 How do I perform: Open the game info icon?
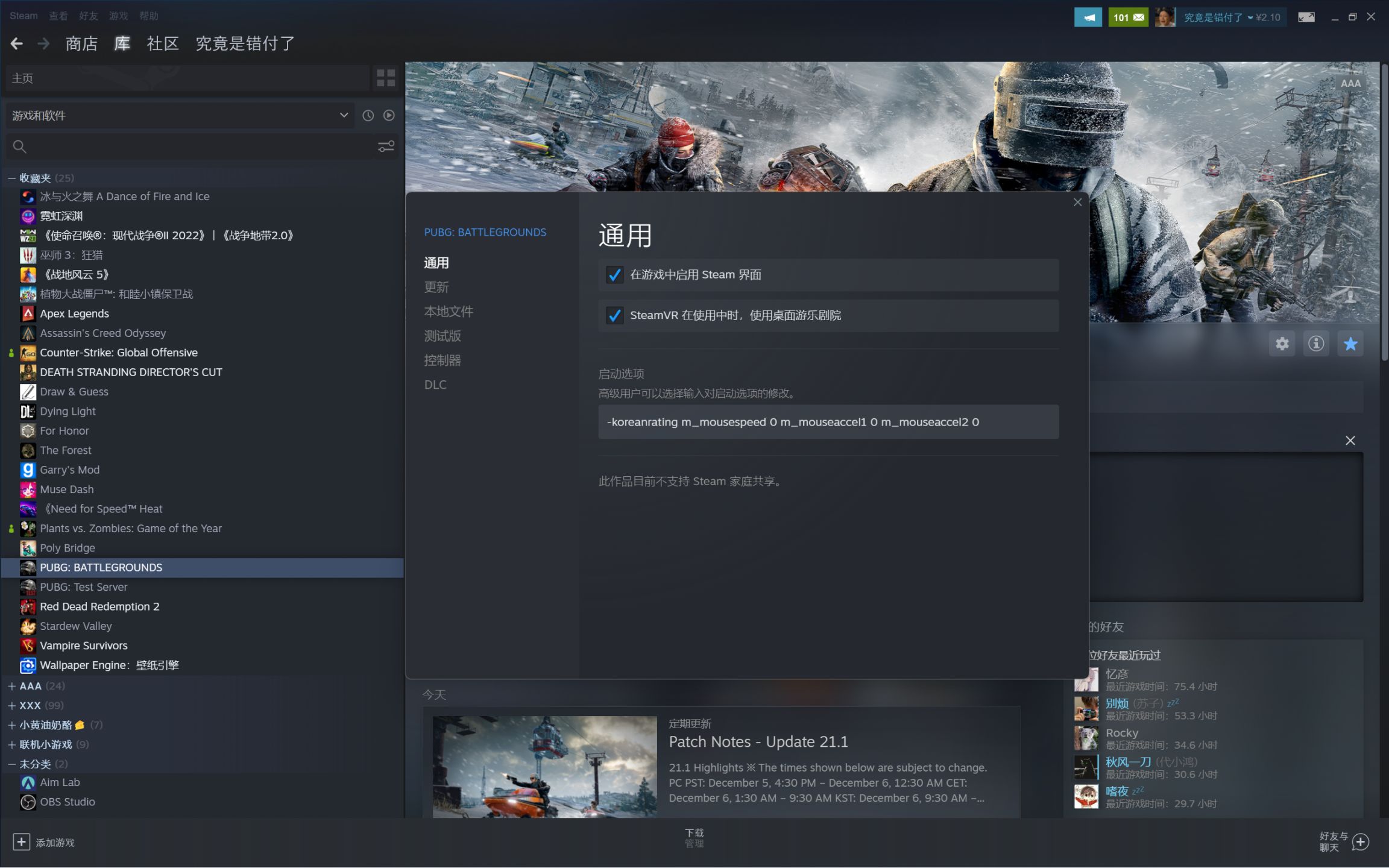pos(1316,344)
